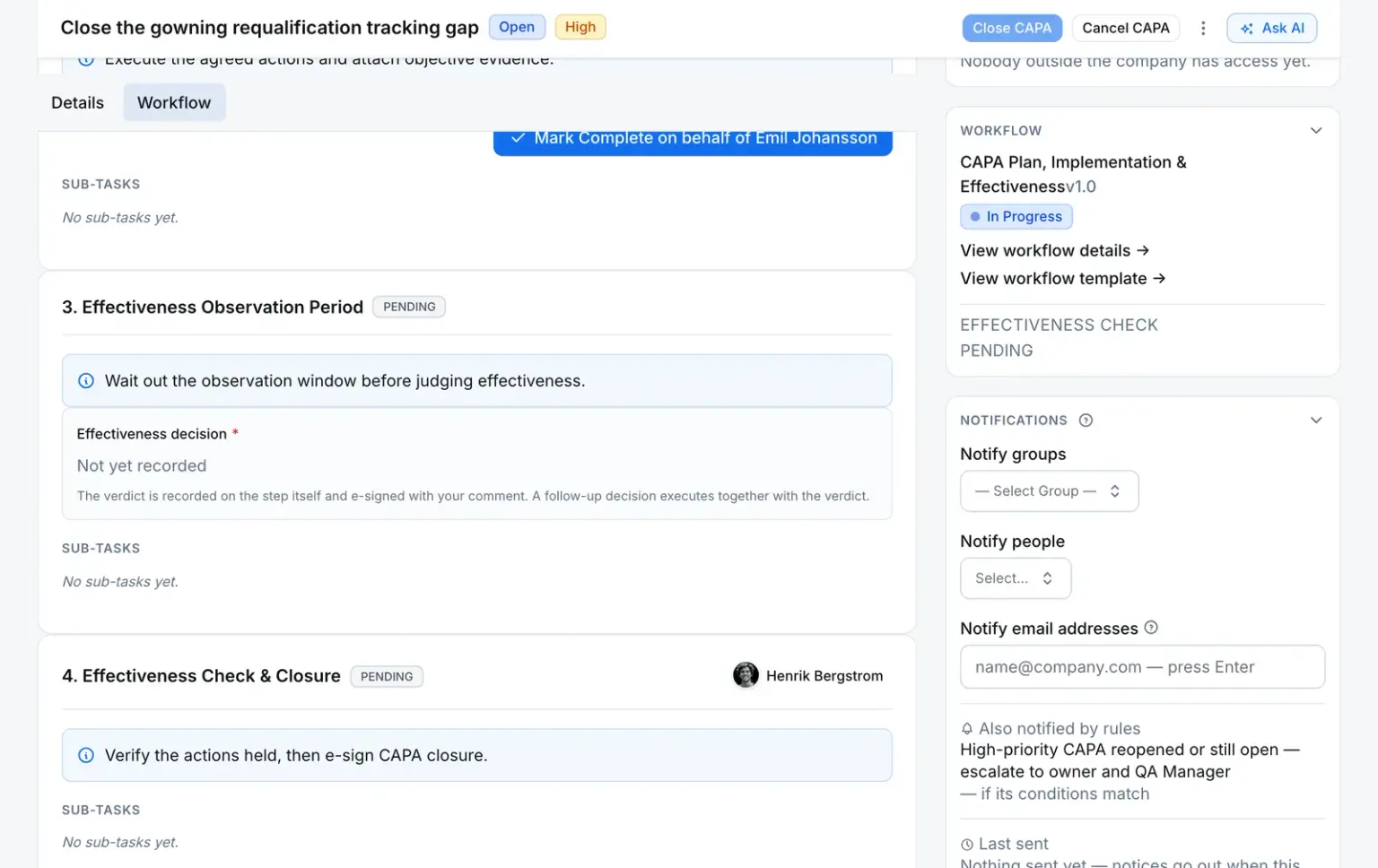This screenshot has width=1378, height=868.
Task: Click the Cancel CAPA button
Action: [1126, 29]
